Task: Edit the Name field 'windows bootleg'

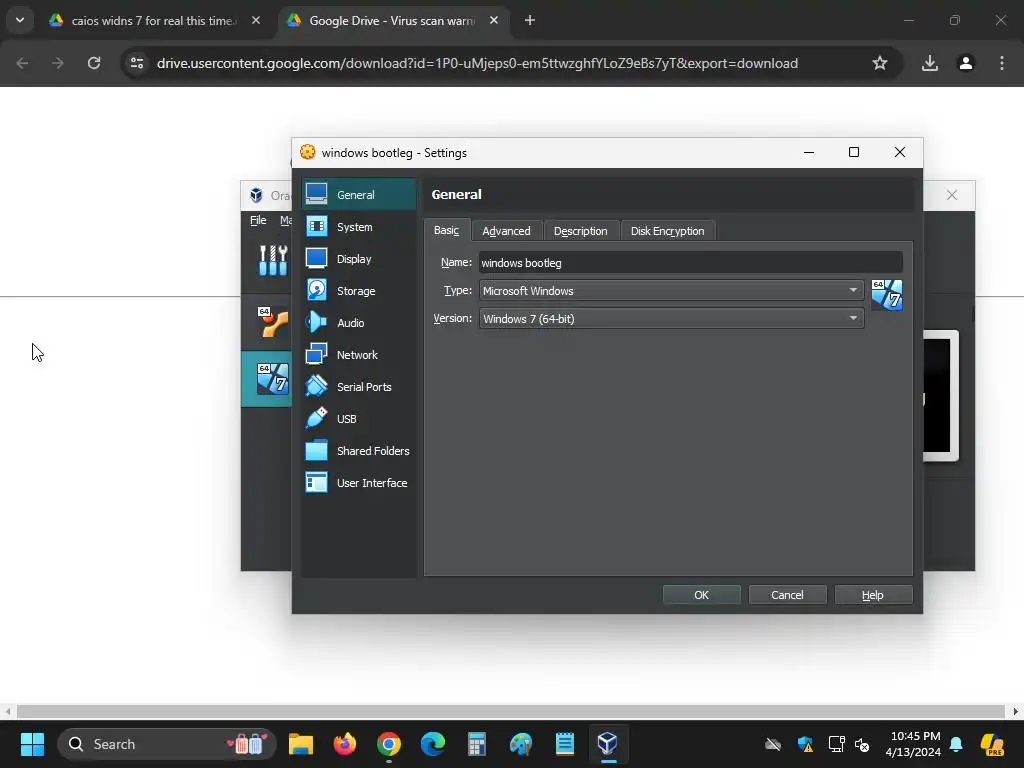Action: [x=690, y=263]
